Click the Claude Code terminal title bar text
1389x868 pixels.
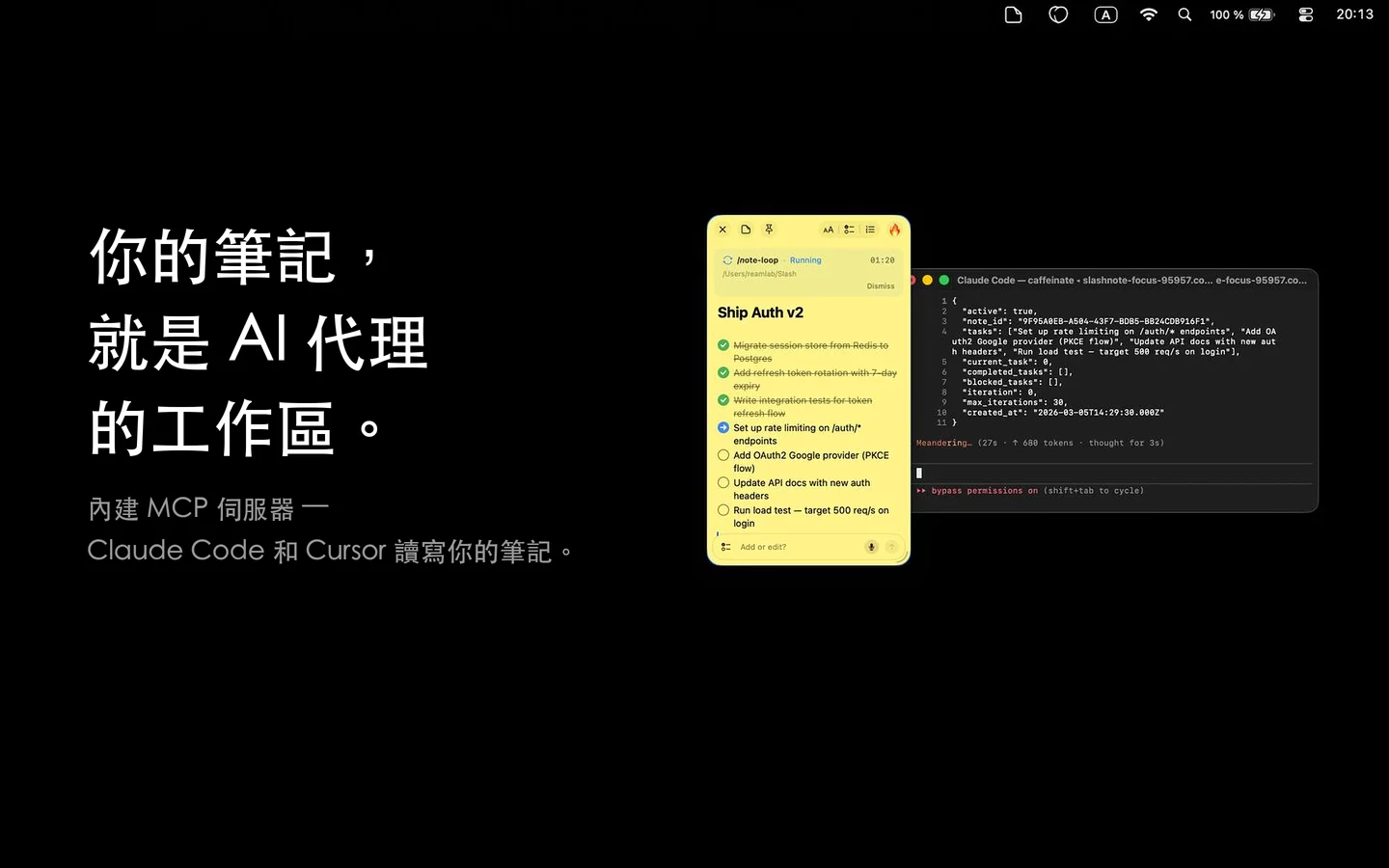pyautogui.click(x=1131, y=281)
